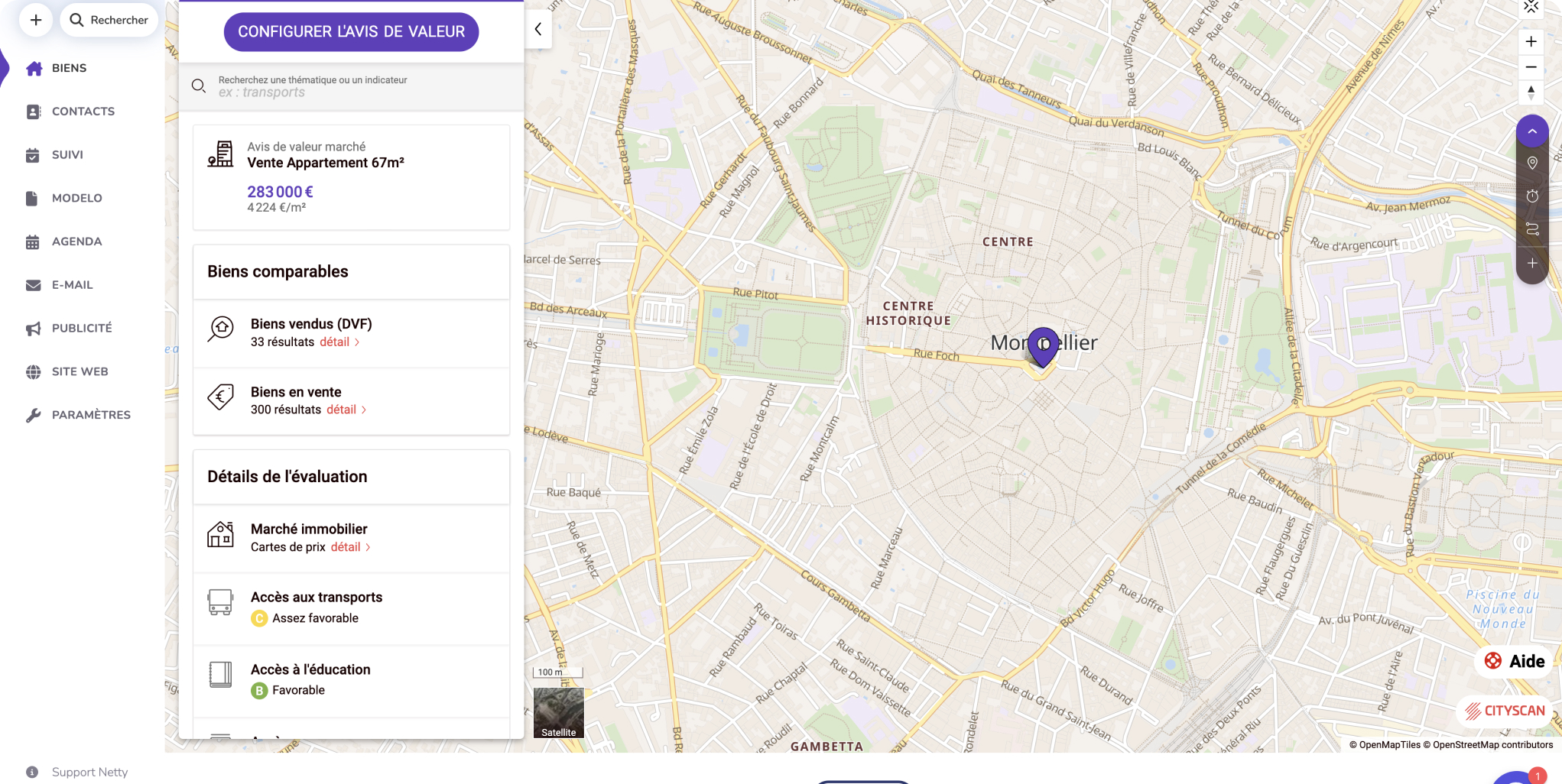Click the CITYSCAN logo
Screen dimensions: 1562x784
1505,711
